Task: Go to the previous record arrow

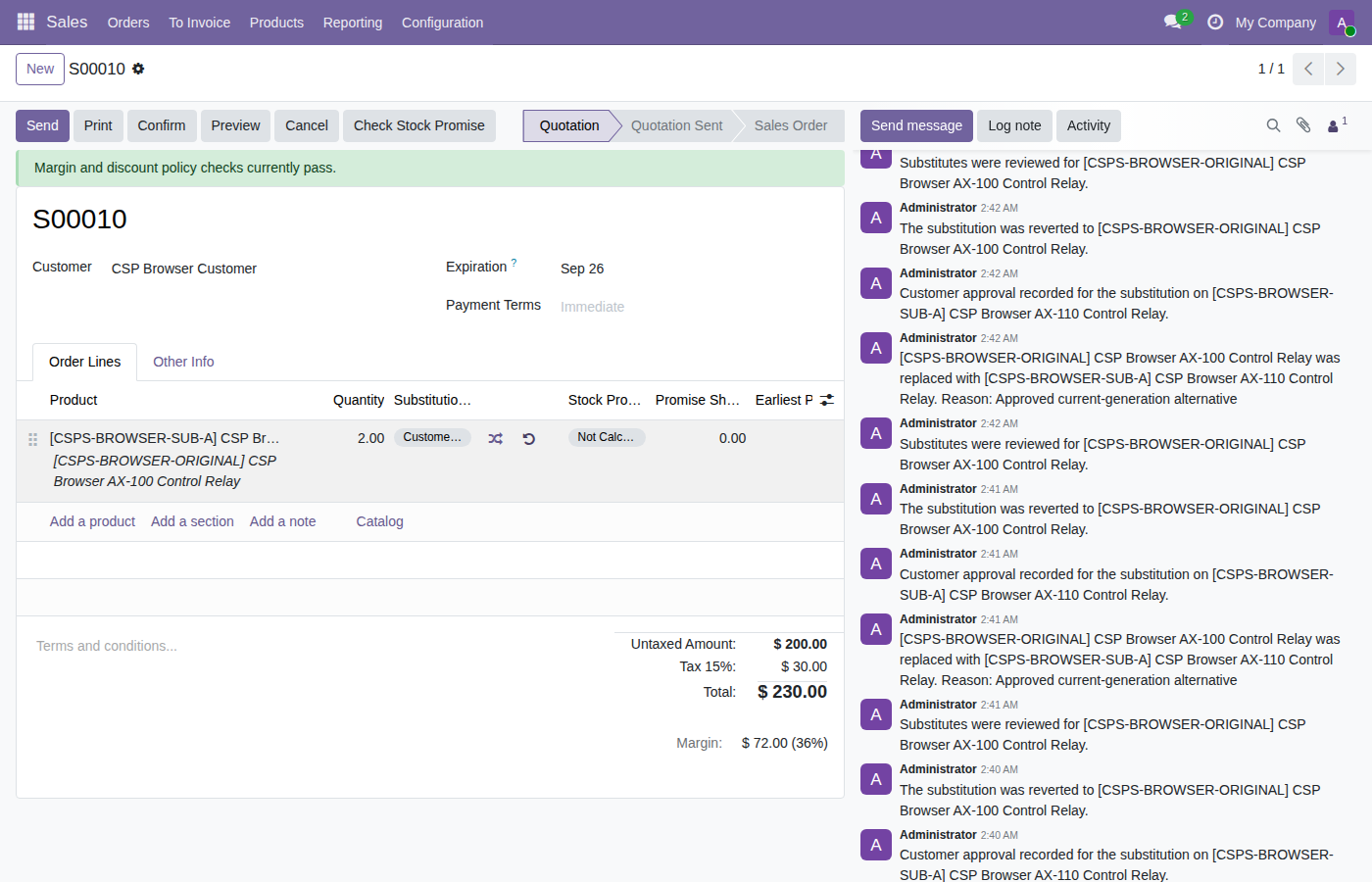Action: [x=1308, y=69]
